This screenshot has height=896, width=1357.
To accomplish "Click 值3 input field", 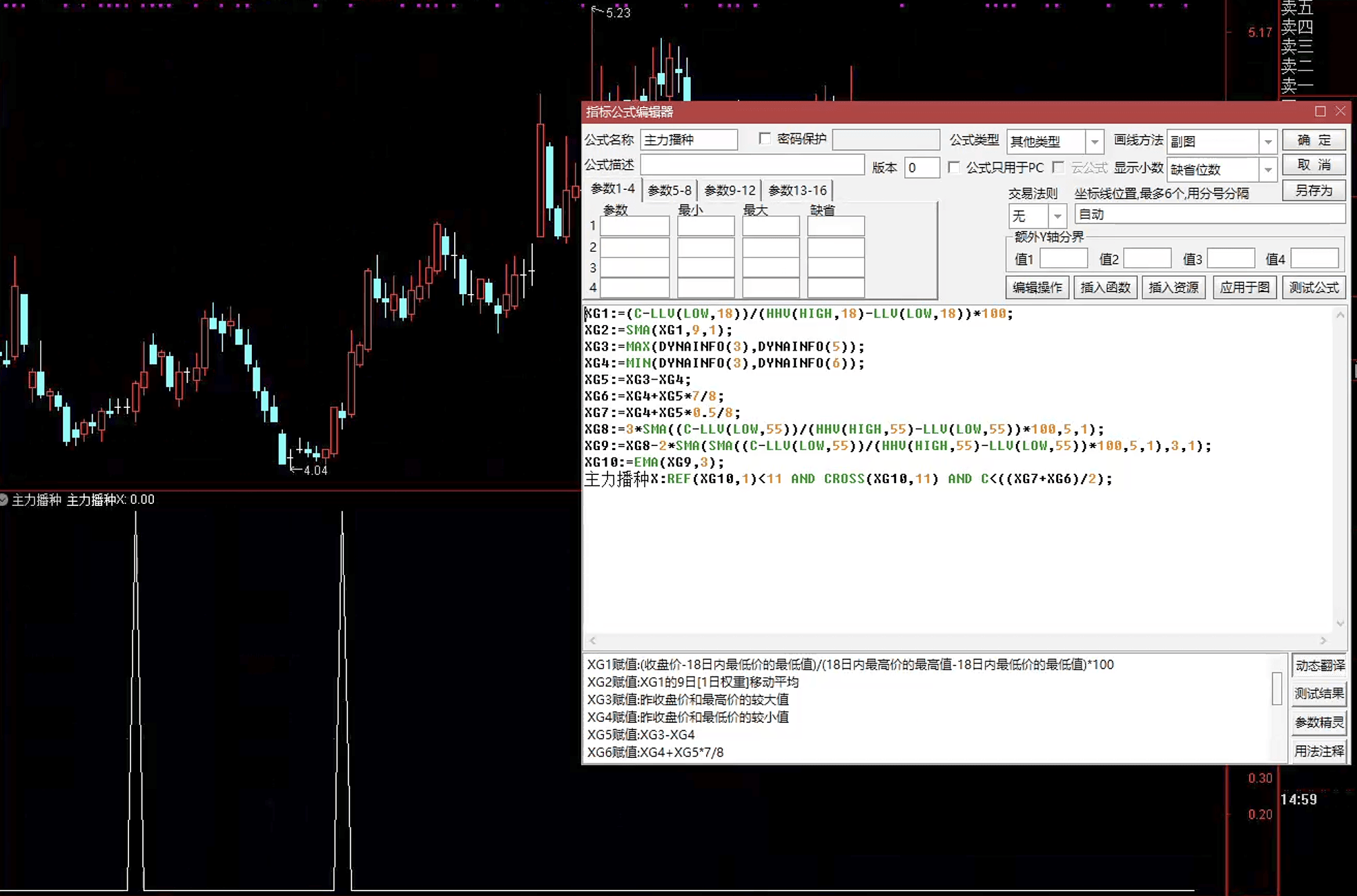I will pyautogui.click(x=1231, y=259).
